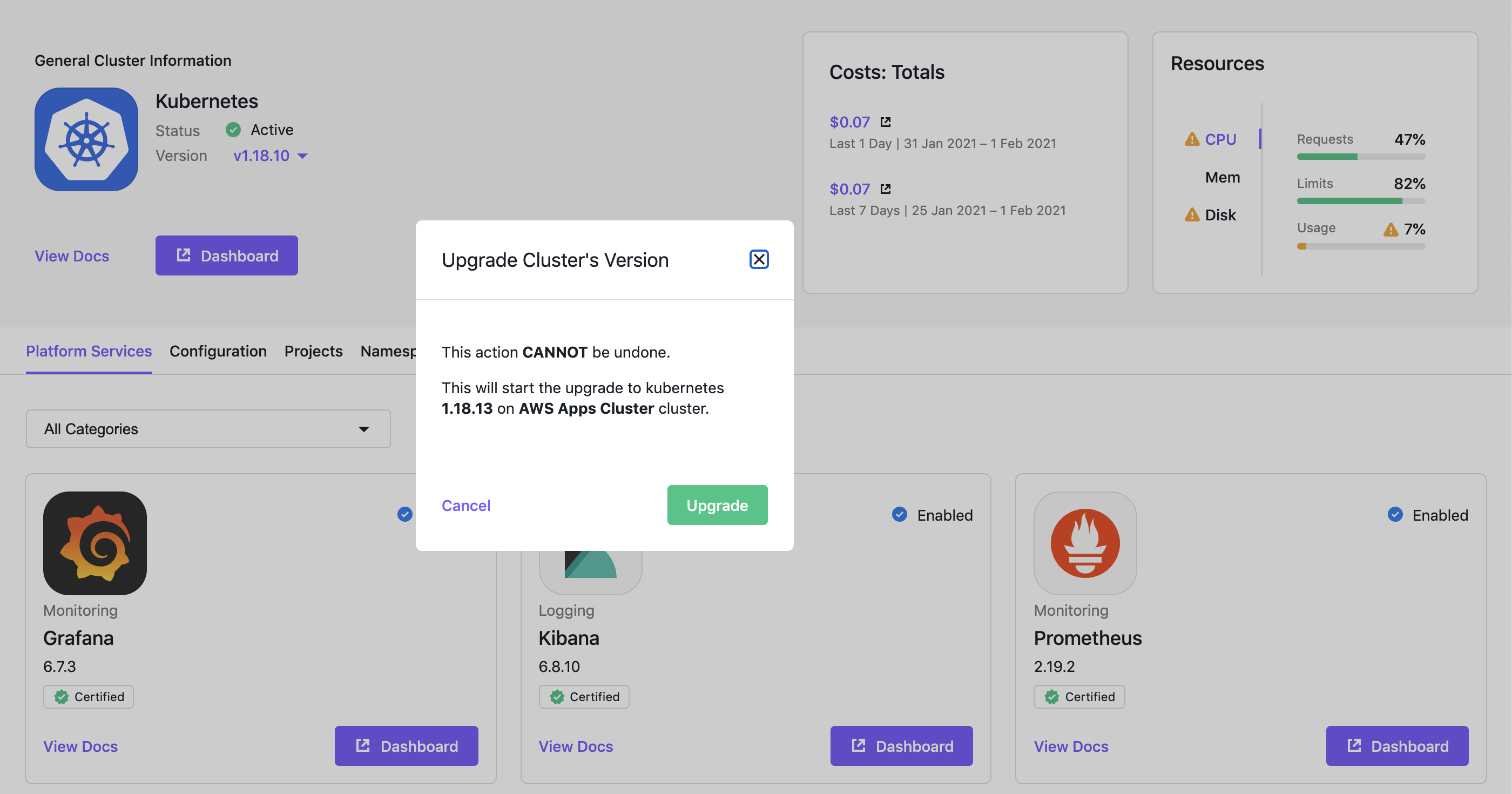Open View Docs for Prometheus

pyautogui.click(x=1071, y=746)
